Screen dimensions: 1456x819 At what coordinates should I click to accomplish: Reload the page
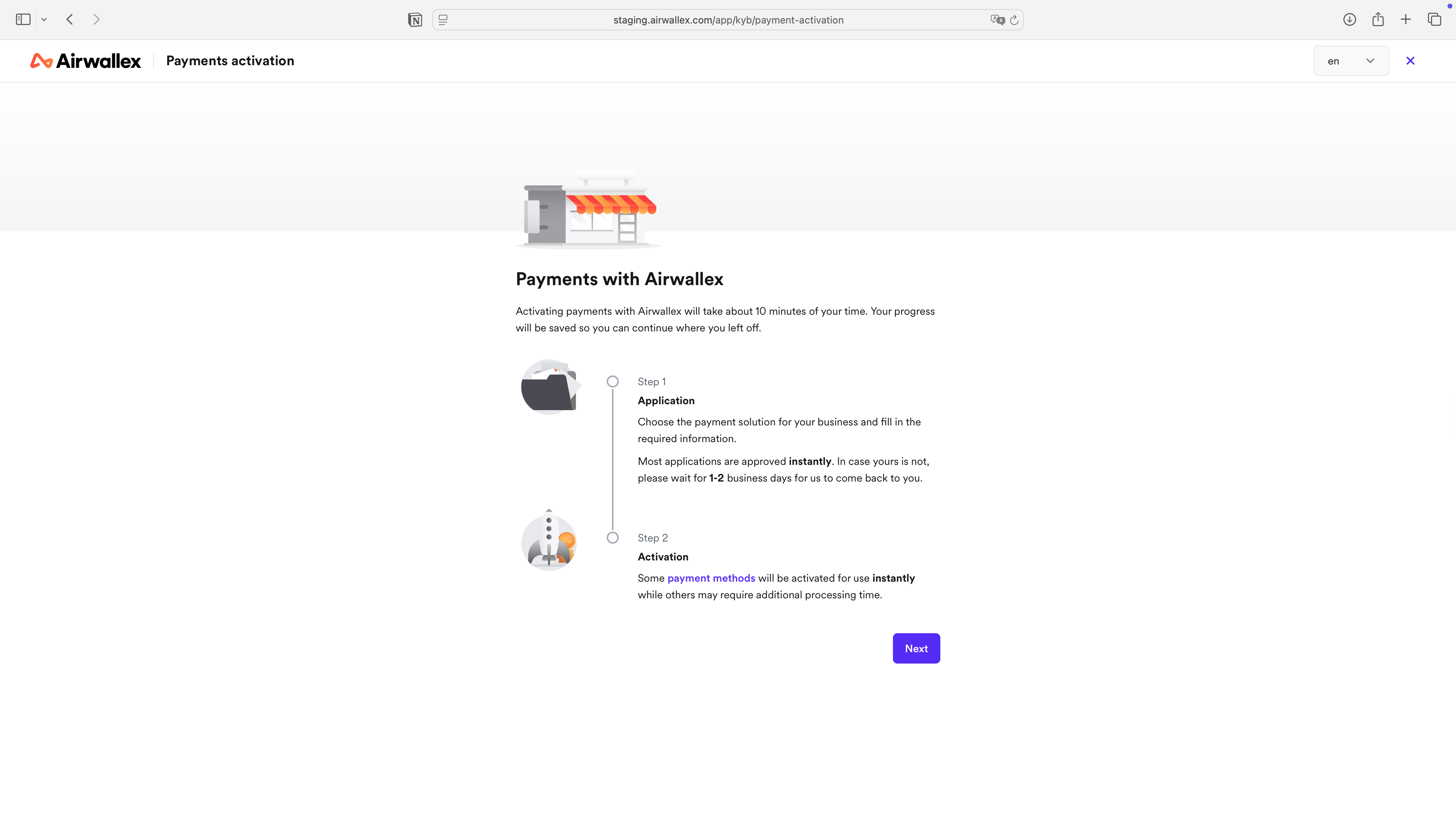pyautogui.click(x=1015, y=19)
